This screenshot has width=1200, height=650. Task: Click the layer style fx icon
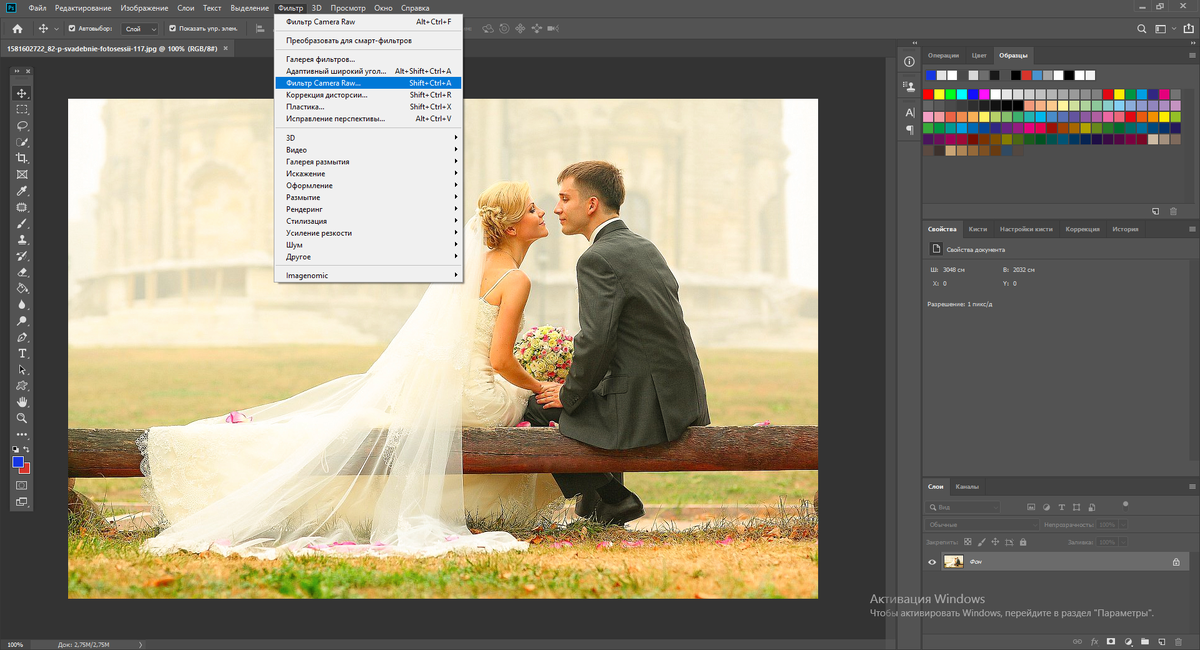tap(1095, 641)
